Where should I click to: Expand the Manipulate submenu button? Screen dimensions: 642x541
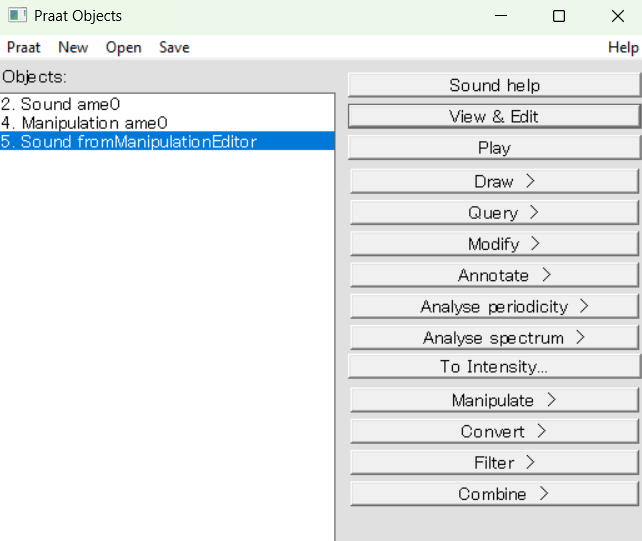click(x=494, y=400)
